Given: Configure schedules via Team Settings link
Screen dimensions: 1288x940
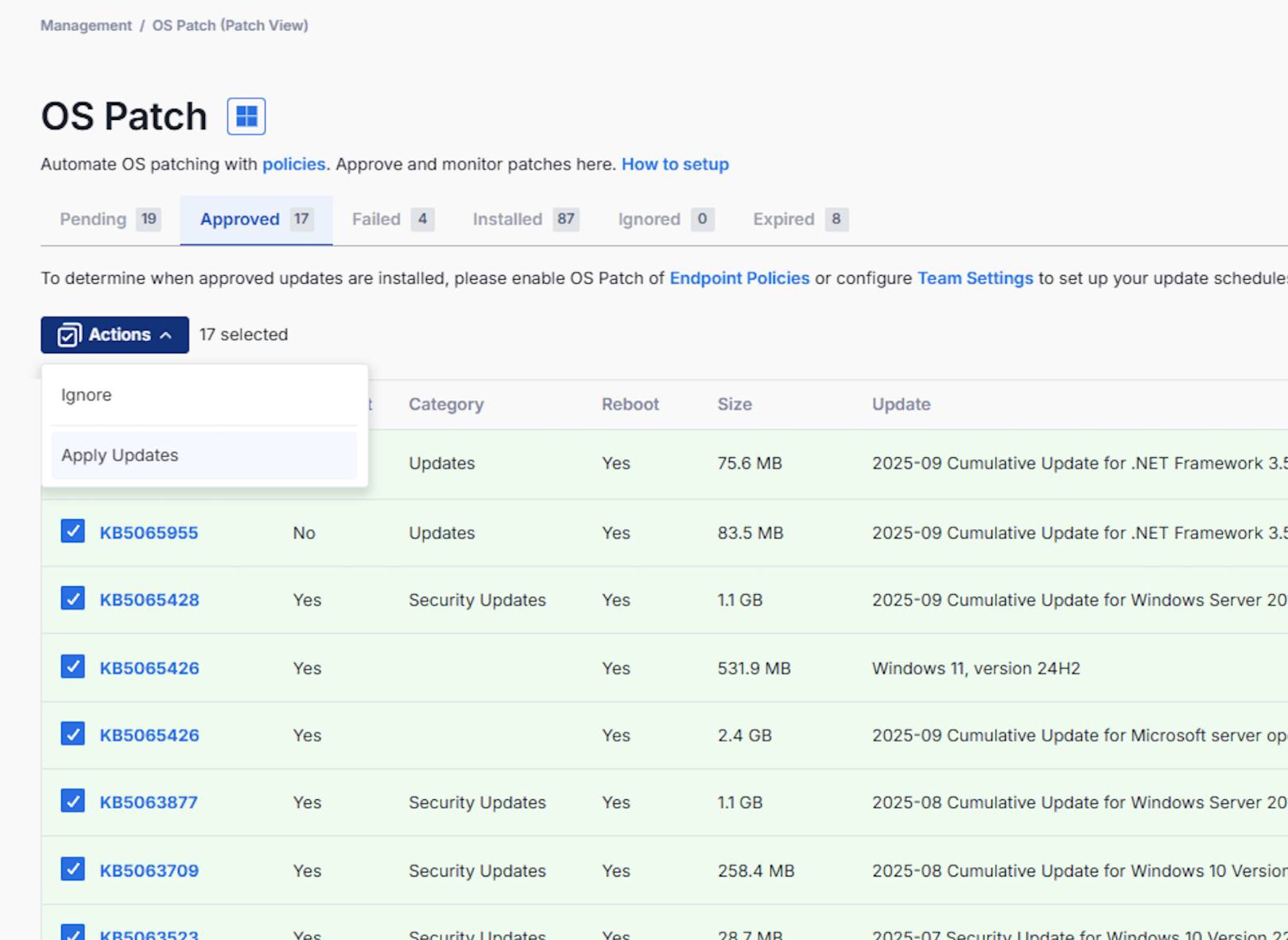Looking at the screenshot, I should pyautogui.click(x=975, y=278).
